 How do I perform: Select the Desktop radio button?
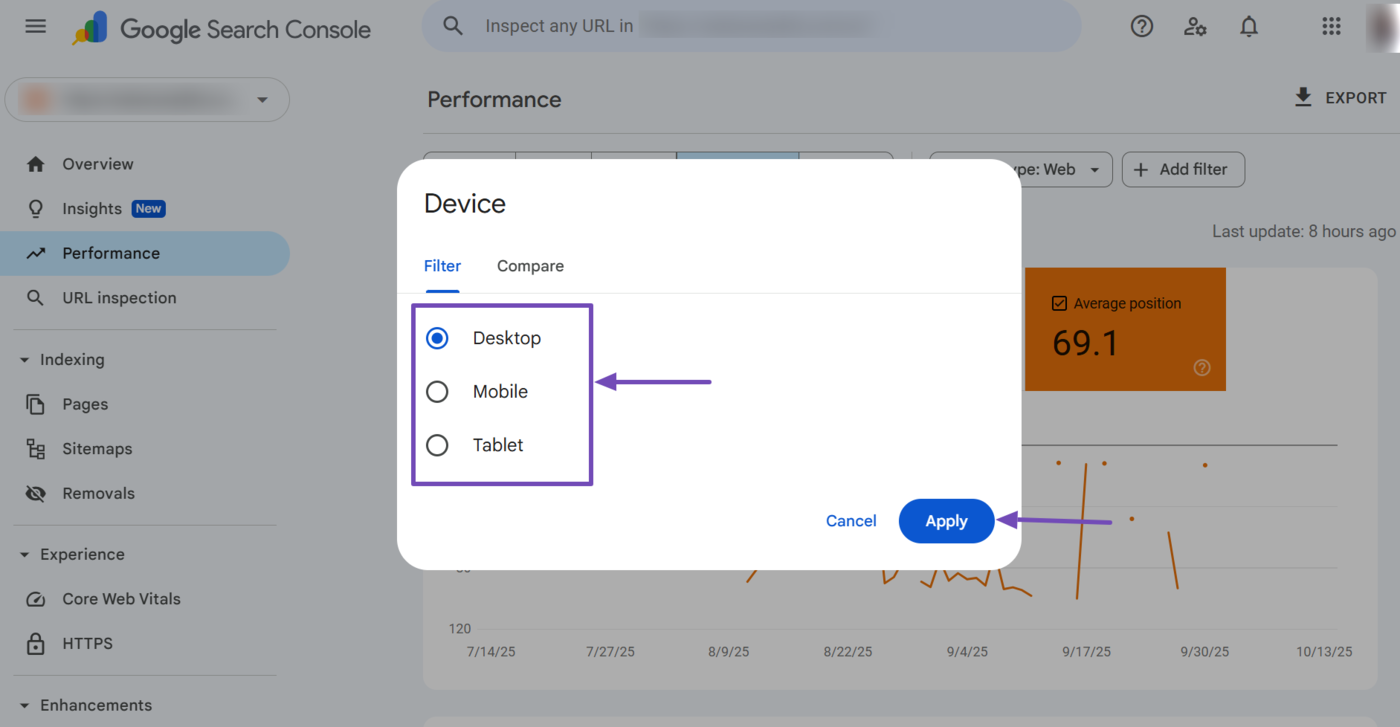pyautogui.click(x=437, y=338)
